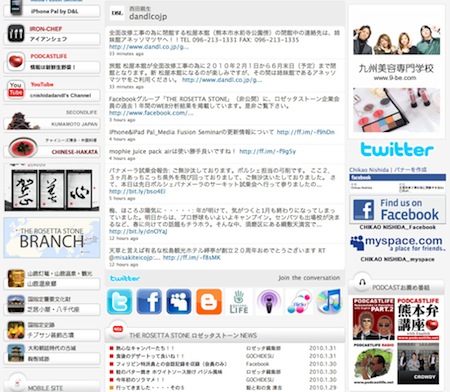The width and height of the screenshot is (450, 392).
Task: Open the CHINESE-HAKATA banner
Action: [52, 148]
